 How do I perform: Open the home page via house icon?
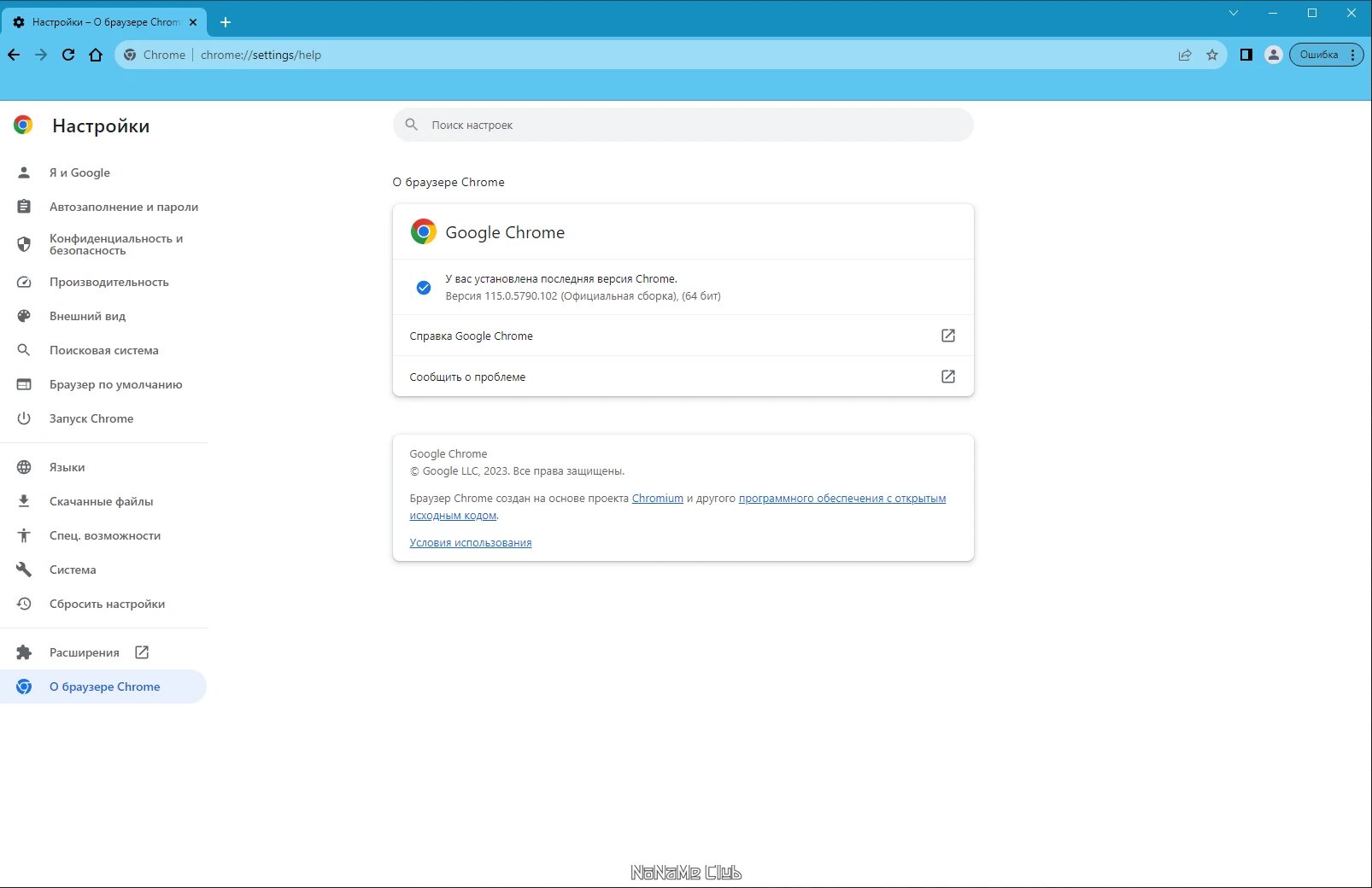(96, 55)
